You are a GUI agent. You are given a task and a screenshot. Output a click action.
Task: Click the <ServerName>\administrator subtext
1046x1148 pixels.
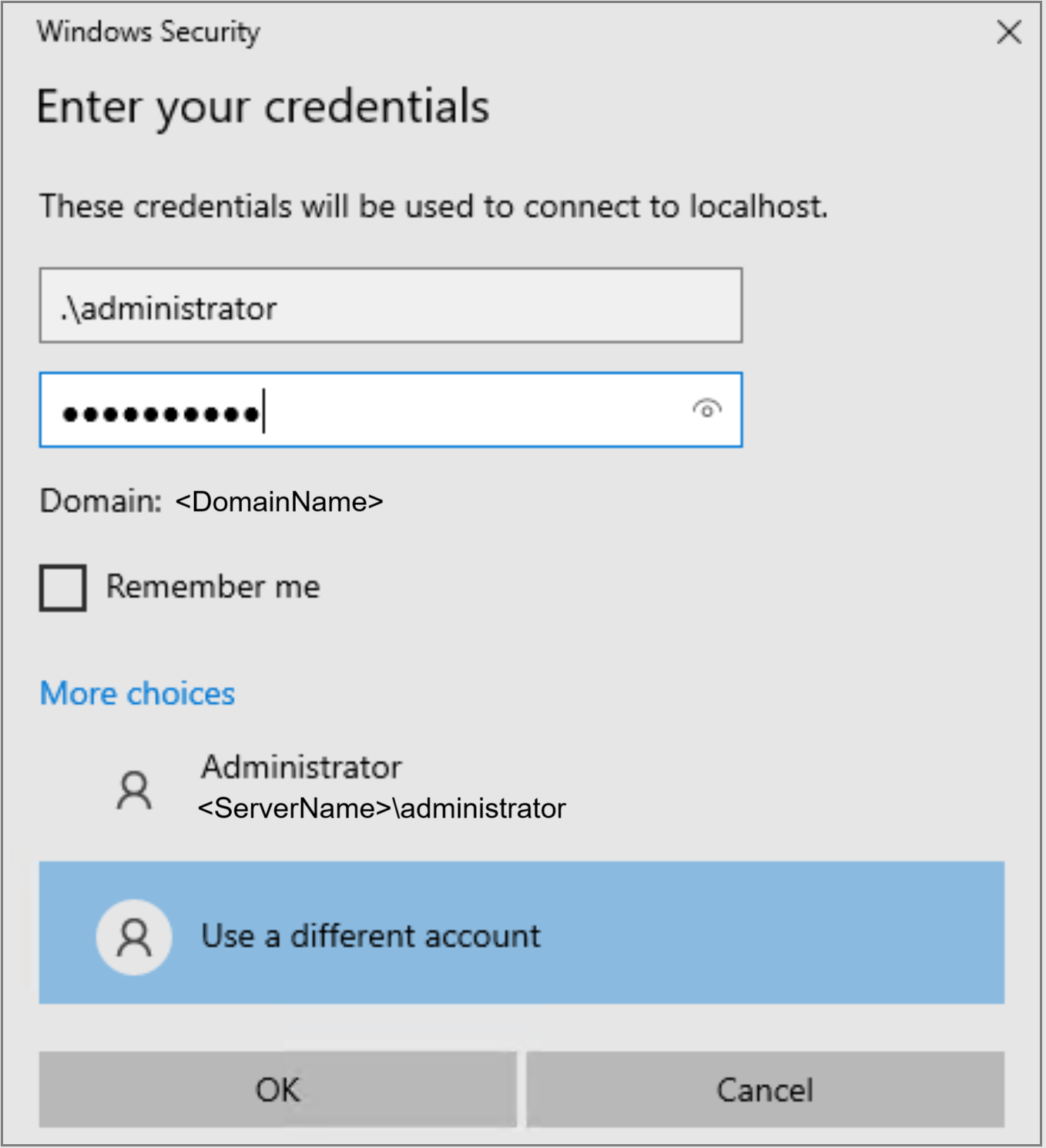click(381, 808)
